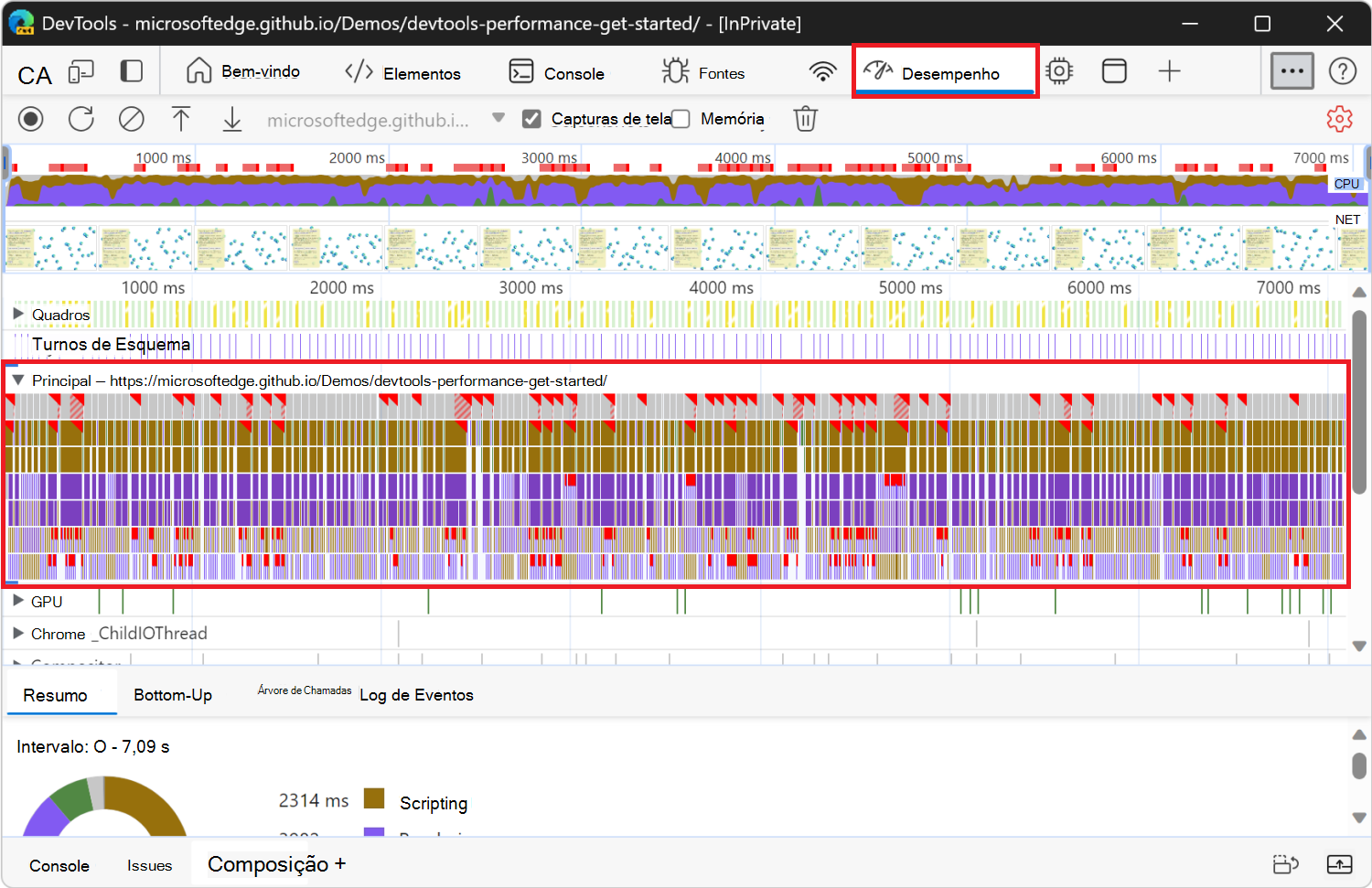The width and height of the screenshot is (1372, 888).
Task: Expand the Quadros track
Action: click(18, 315)
